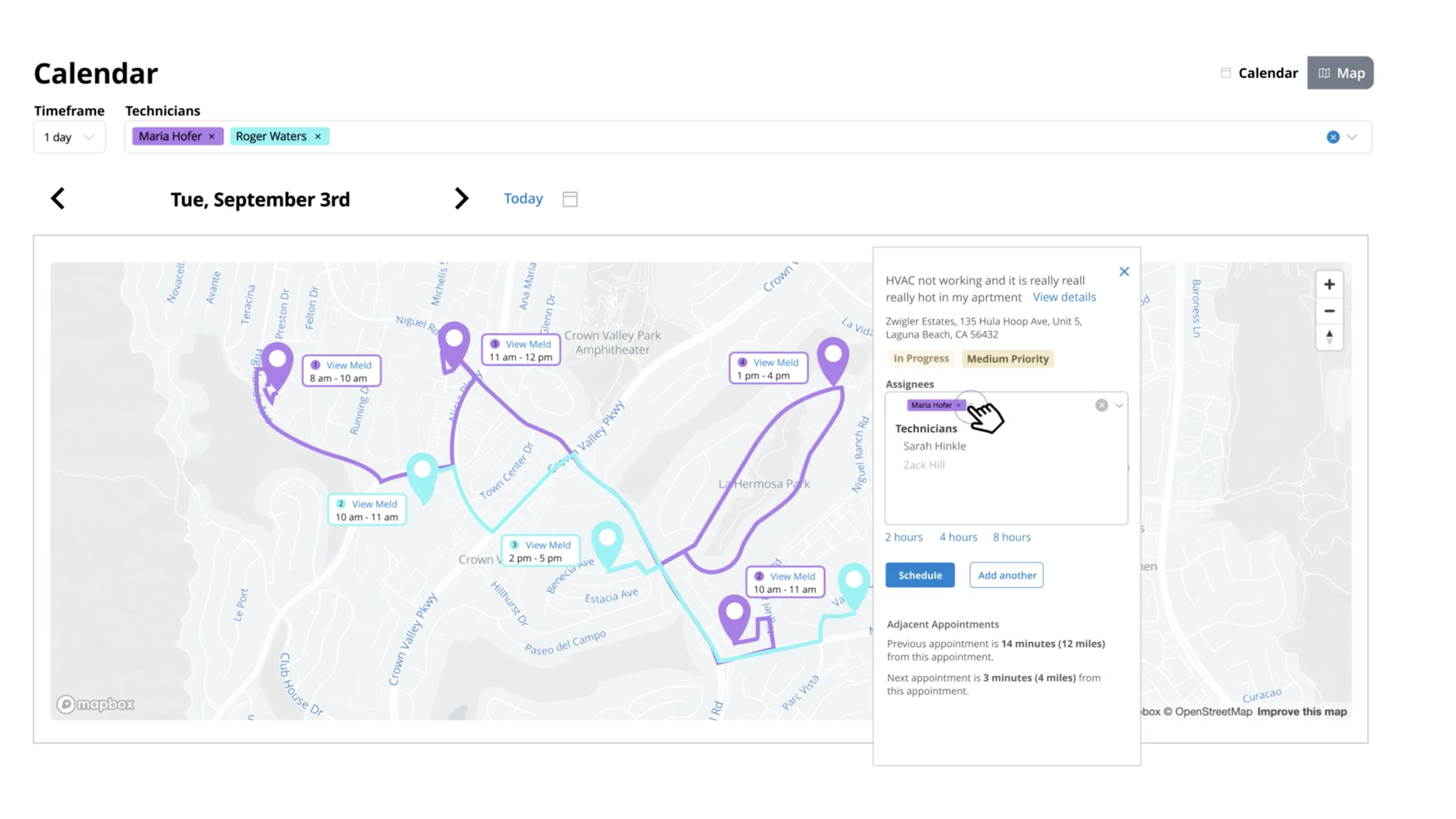Collapse the Assignees dropdown chevron

point(1119,406)
